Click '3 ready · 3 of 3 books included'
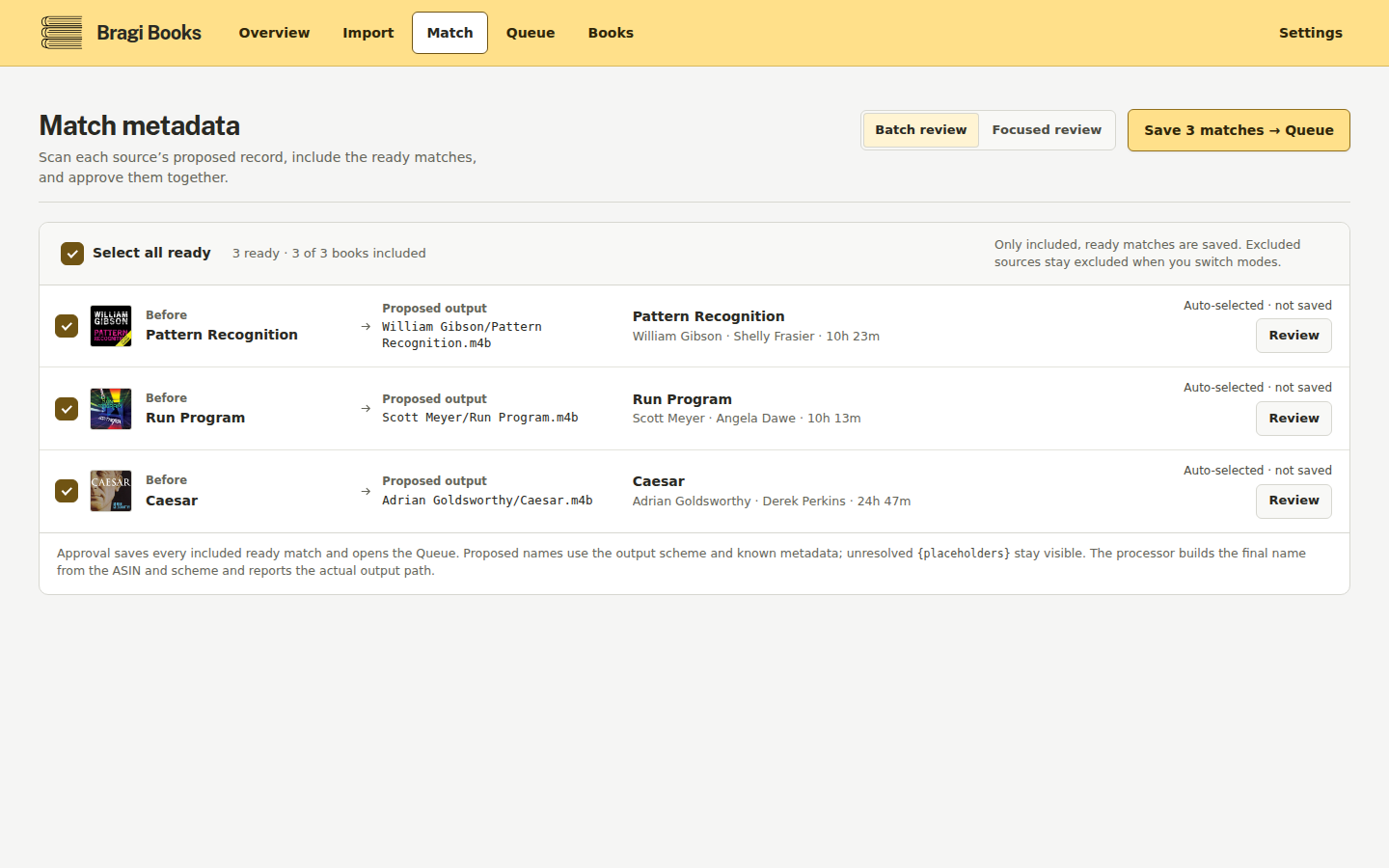 329,254
